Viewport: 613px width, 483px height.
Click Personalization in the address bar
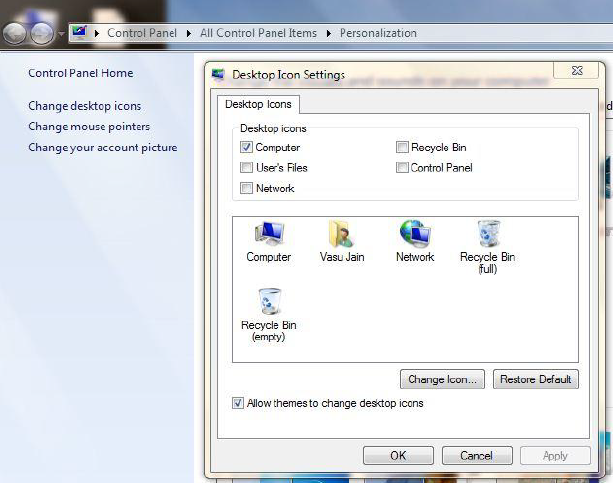378,33
